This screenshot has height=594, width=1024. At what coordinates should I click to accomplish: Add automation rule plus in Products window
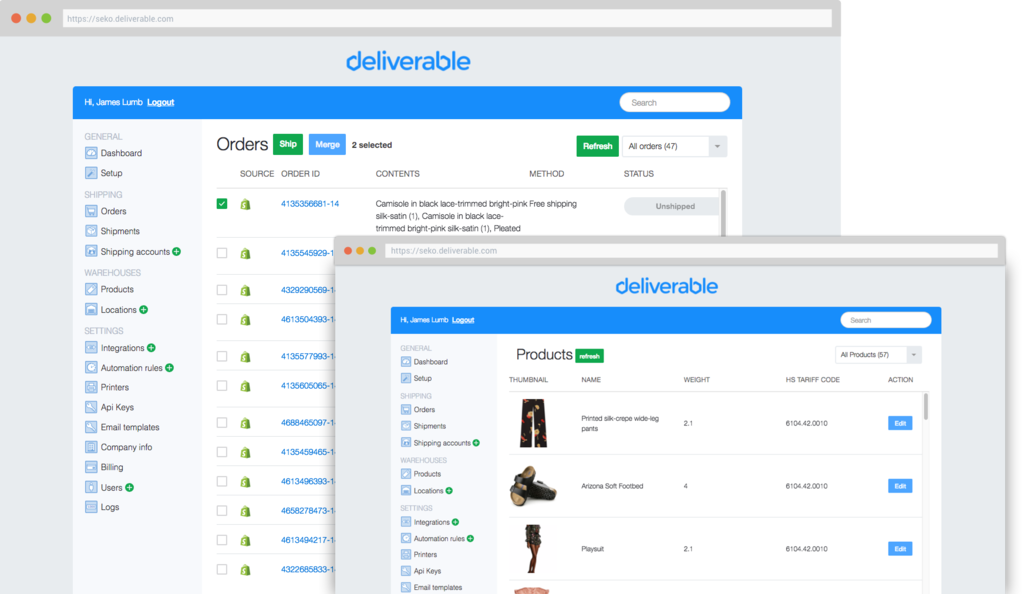click(470, 539)
